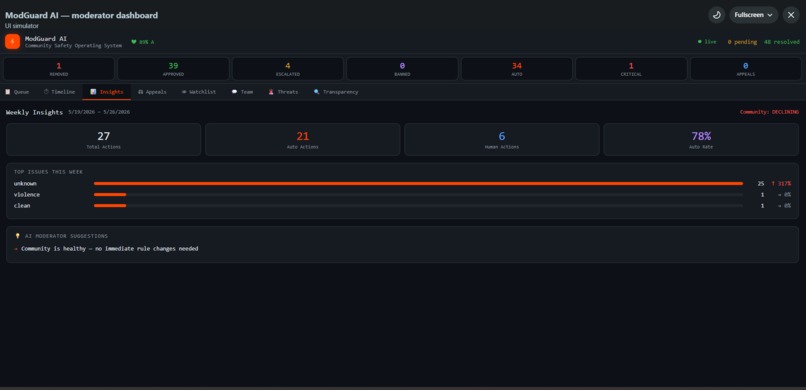Screen dimensions: 806x390
Task: Open the Auto stat card showing 34
Action: click(517, 69)
